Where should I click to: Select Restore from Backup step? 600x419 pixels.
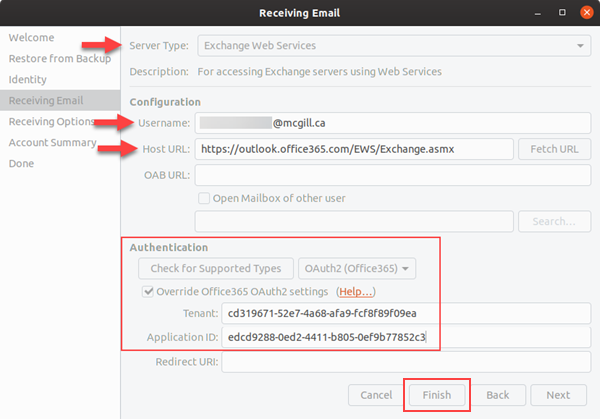point(60,59)
